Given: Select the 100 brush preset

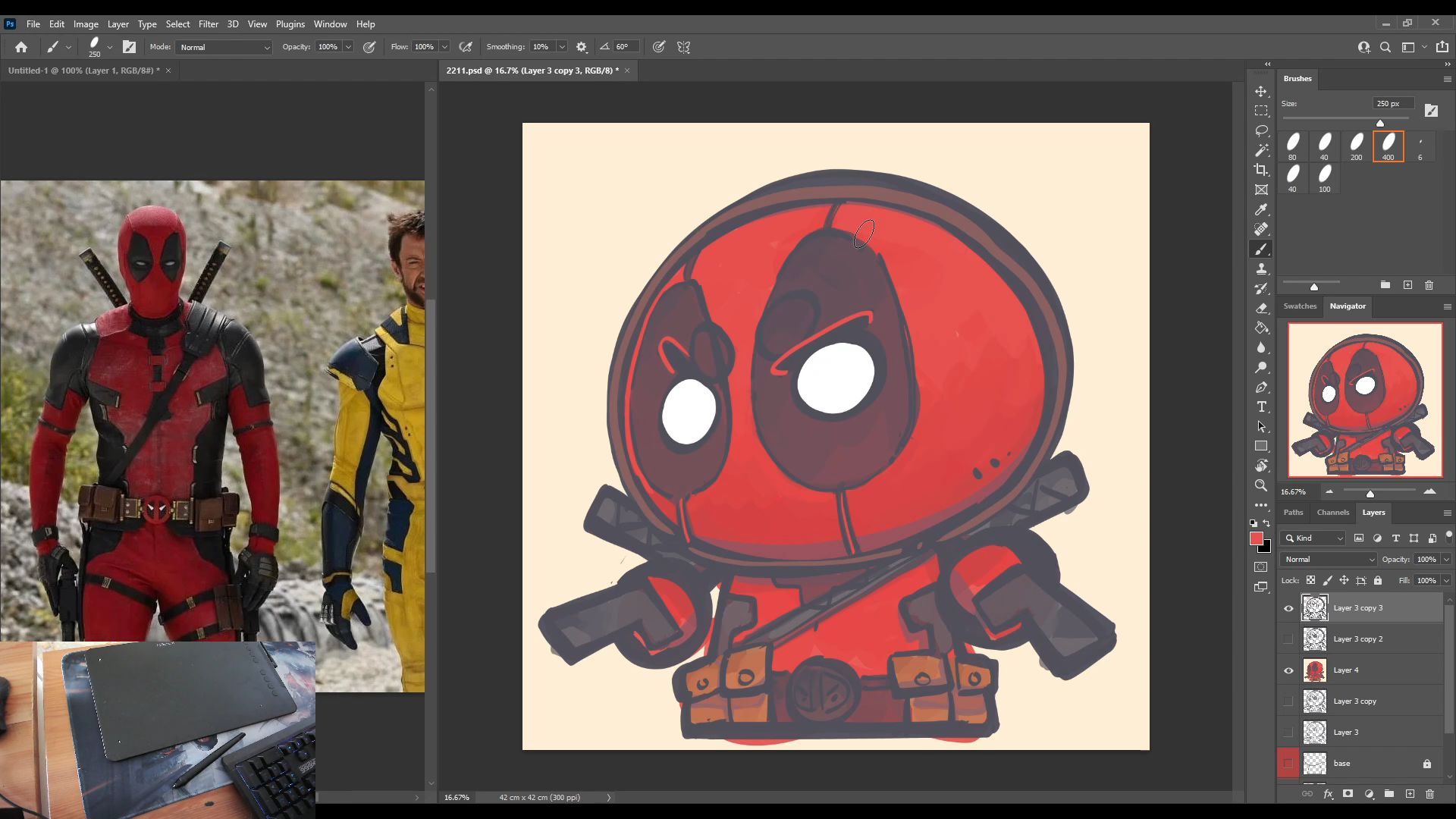Looking at the screenshot, I should tap(1325, 178).
